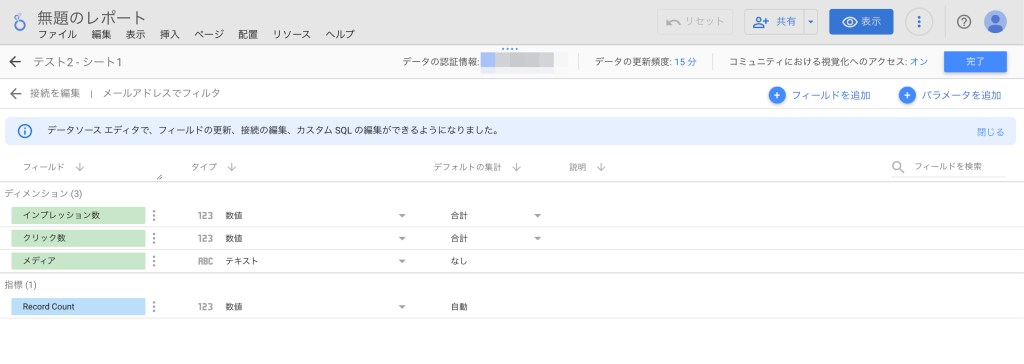1024x364 pixels.
Task: Open the ヘルプ menu
Action: click(340, 35)
